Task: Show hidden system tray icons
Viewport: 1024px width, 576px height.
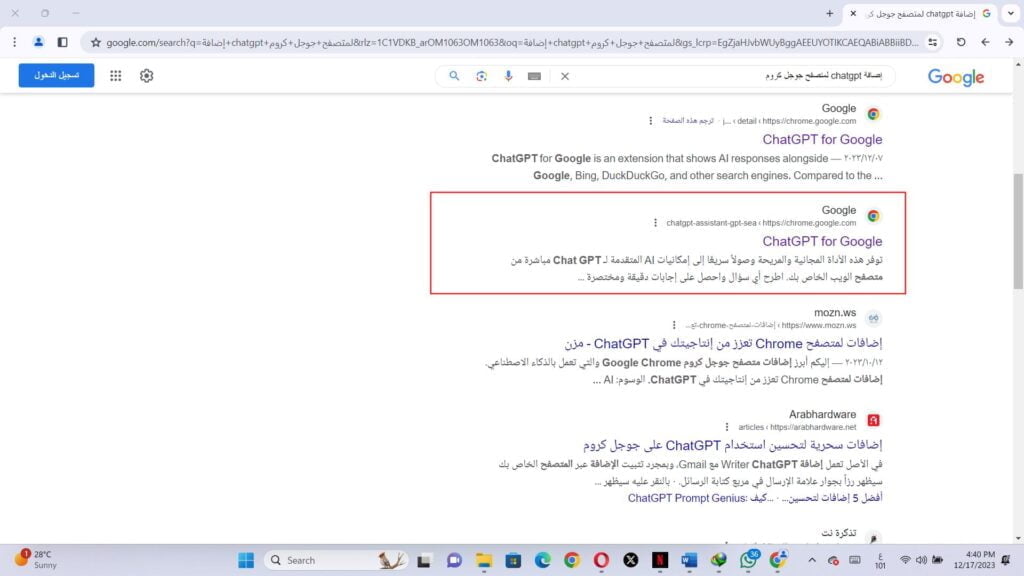Action: [812, 560]
